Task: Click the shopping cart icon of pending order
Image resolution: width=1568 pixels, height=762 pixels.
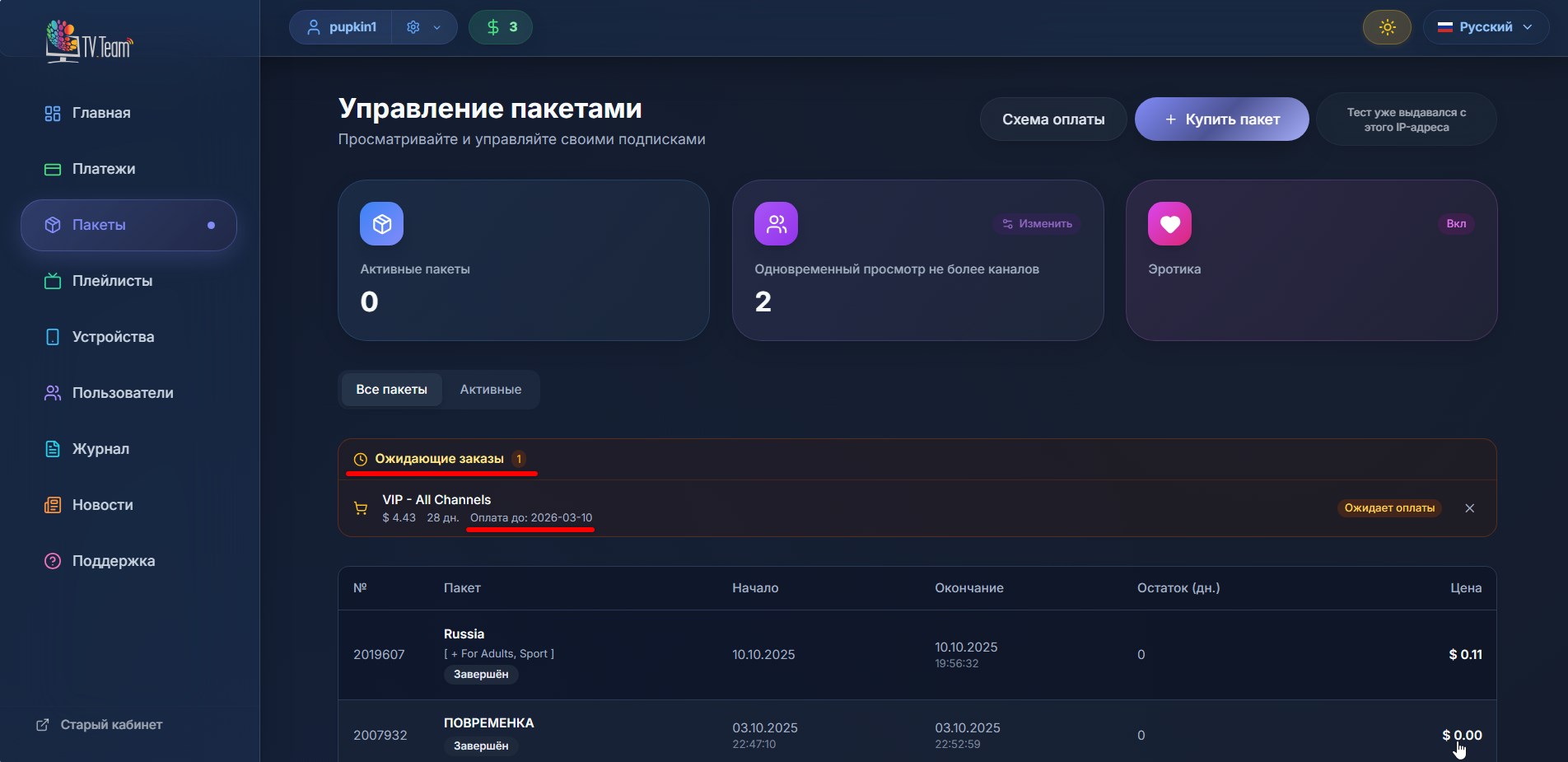Action: (x=361, y=509)
